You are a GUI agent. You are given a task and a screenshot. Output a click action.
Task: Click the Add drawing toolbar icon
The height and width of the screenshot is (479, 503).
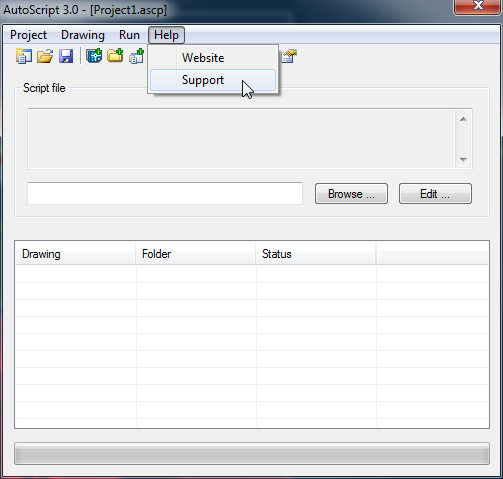[94, 56]
